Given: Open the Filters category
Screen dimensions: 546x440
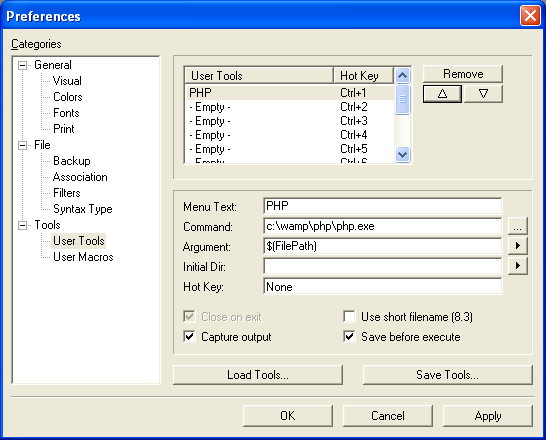Looking at the screenshot, I should click(67, 193).
